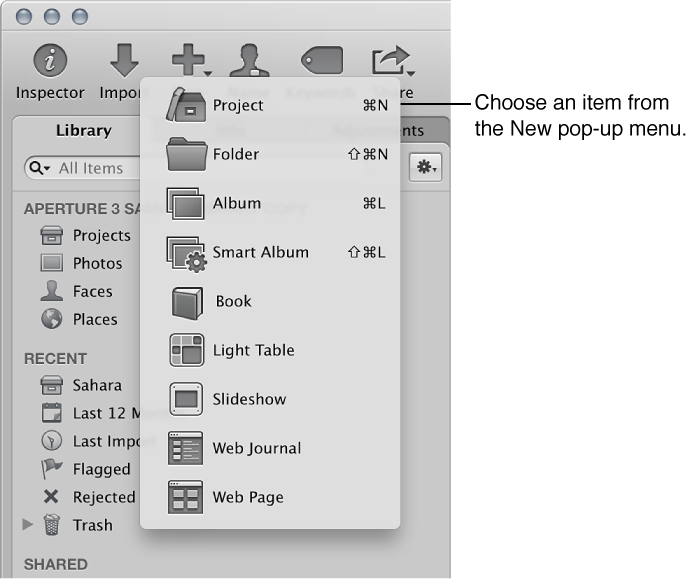Click the Light Table grid icon

tap(187, 351)
